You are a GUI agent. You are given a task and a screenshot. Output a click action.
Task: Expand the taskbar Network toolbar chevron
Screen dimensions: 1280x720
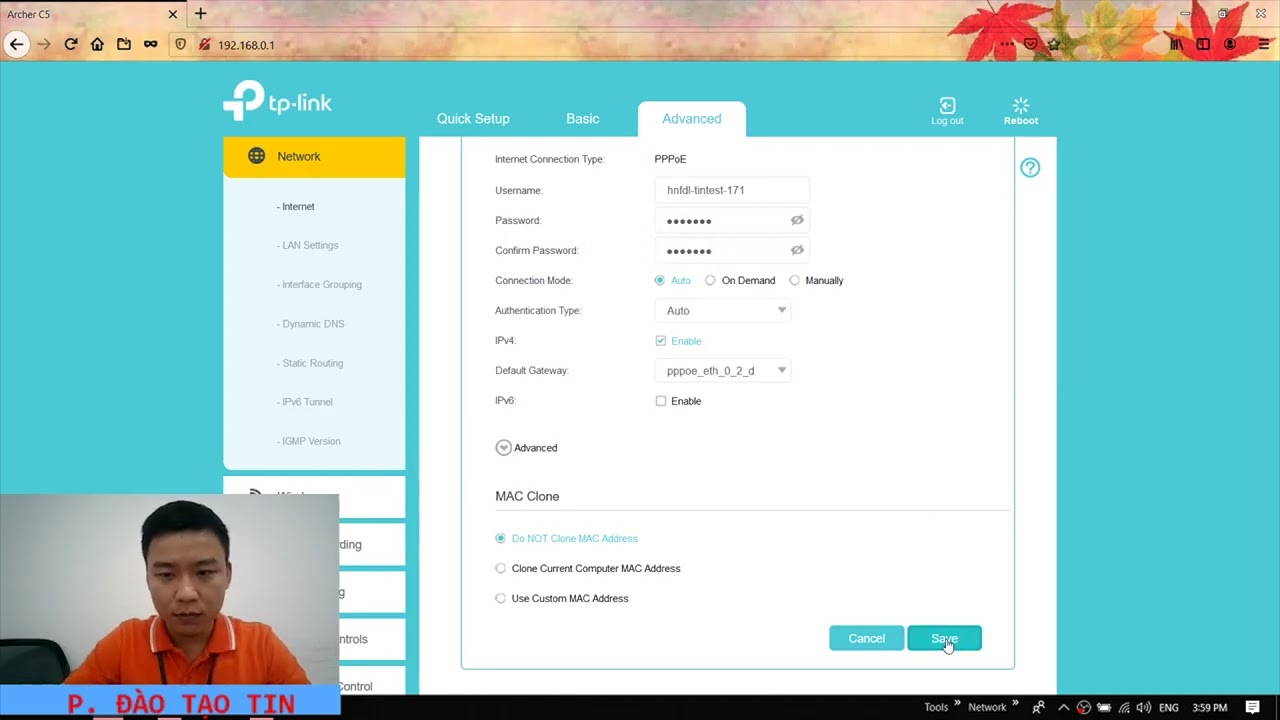point(1015,704)
